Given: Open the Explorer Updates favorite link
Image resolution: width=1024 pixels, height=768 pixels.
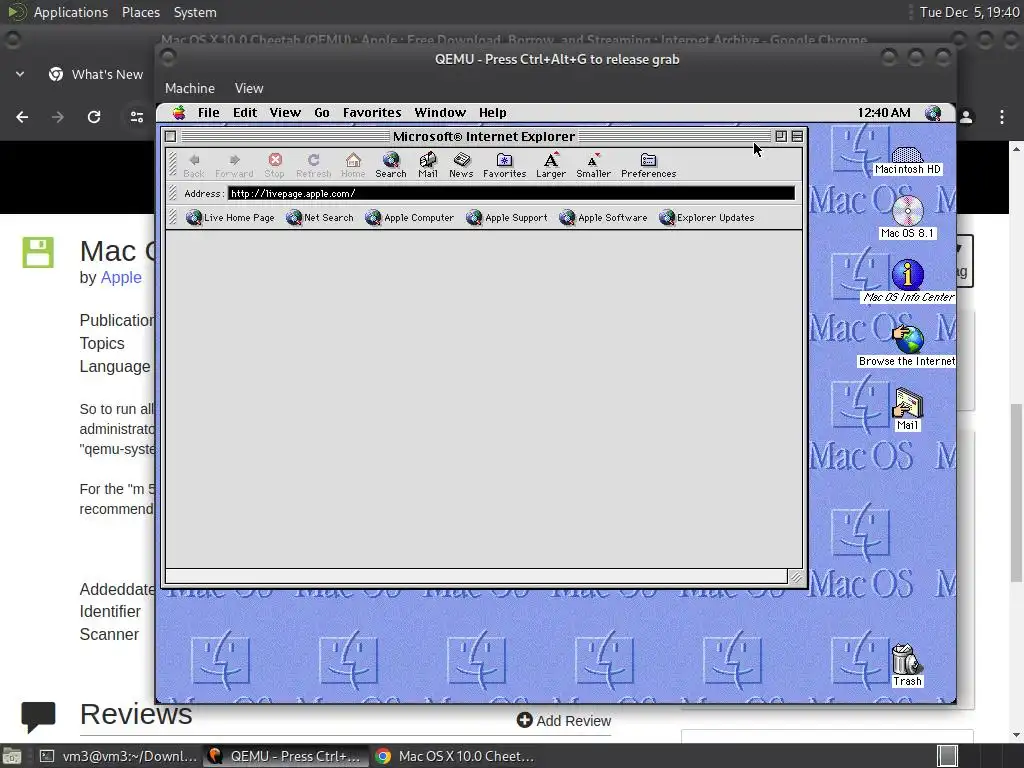Looking at the screenshot, I should tap(707, 217).
